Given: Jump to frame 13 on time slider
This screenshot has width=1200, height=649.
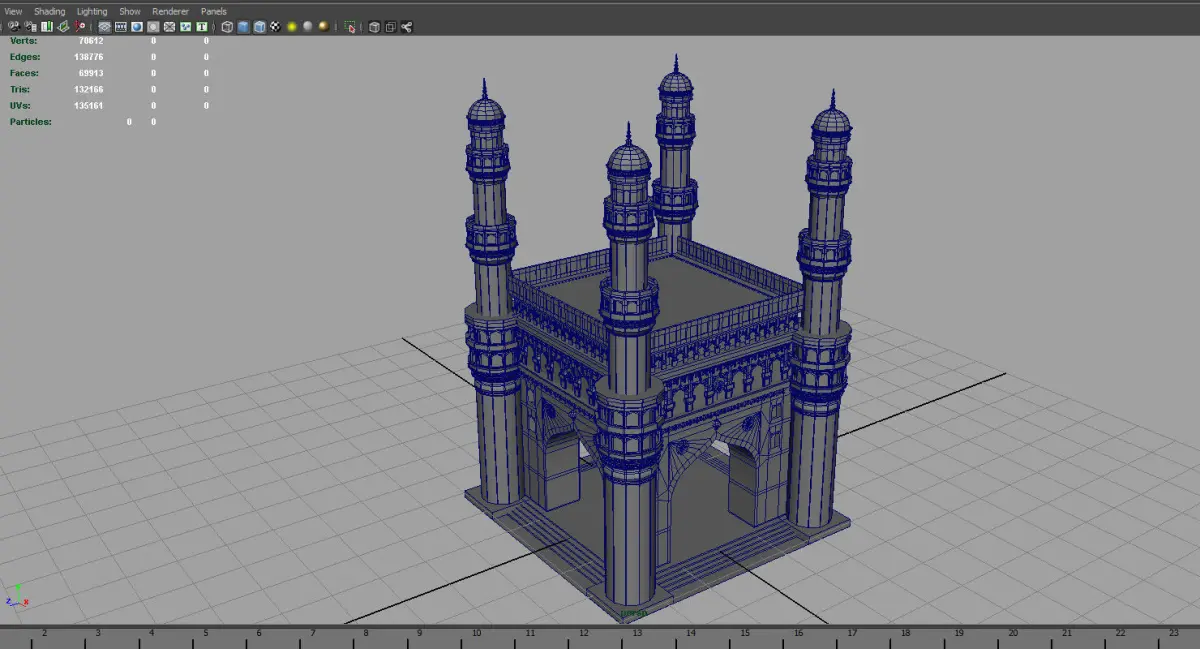Looking at the screenshot, I should pos(637,633).
